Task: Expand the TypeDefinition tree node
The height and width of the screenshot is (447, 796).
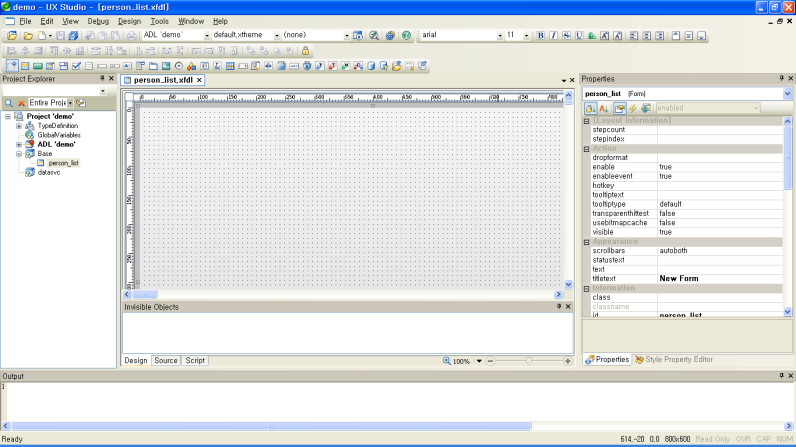Action: point(19,126)
